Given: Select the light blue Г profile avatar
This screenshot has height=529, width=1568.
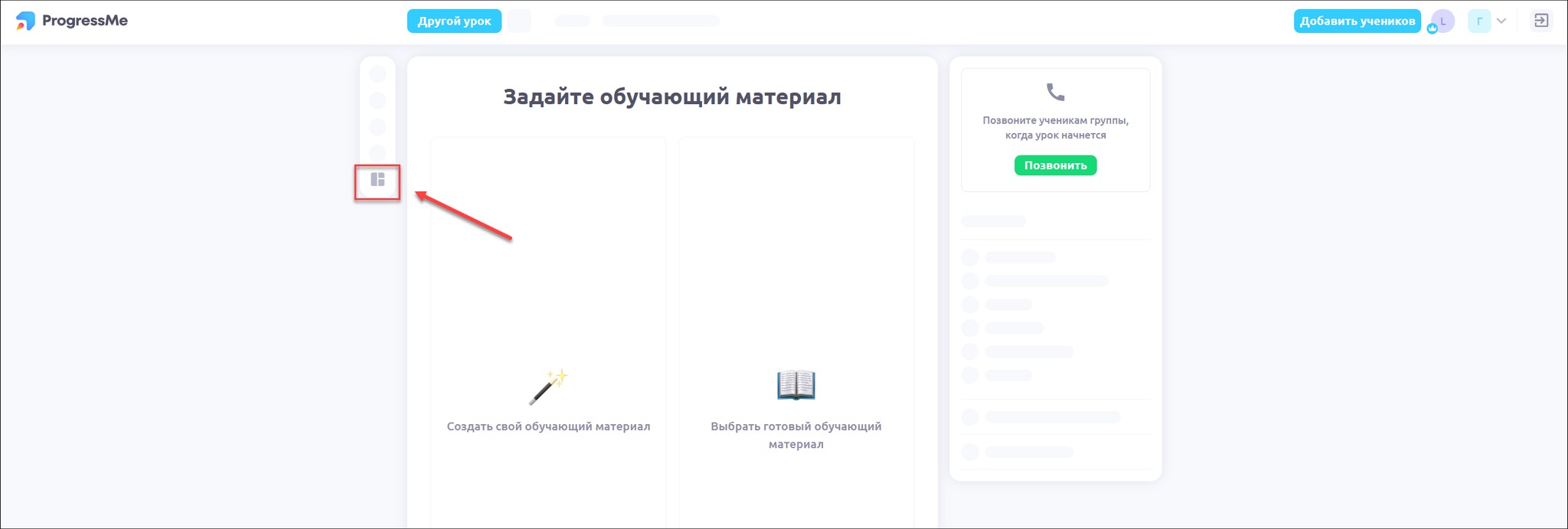Looking at the screenshot, I should pos(1478,21).
